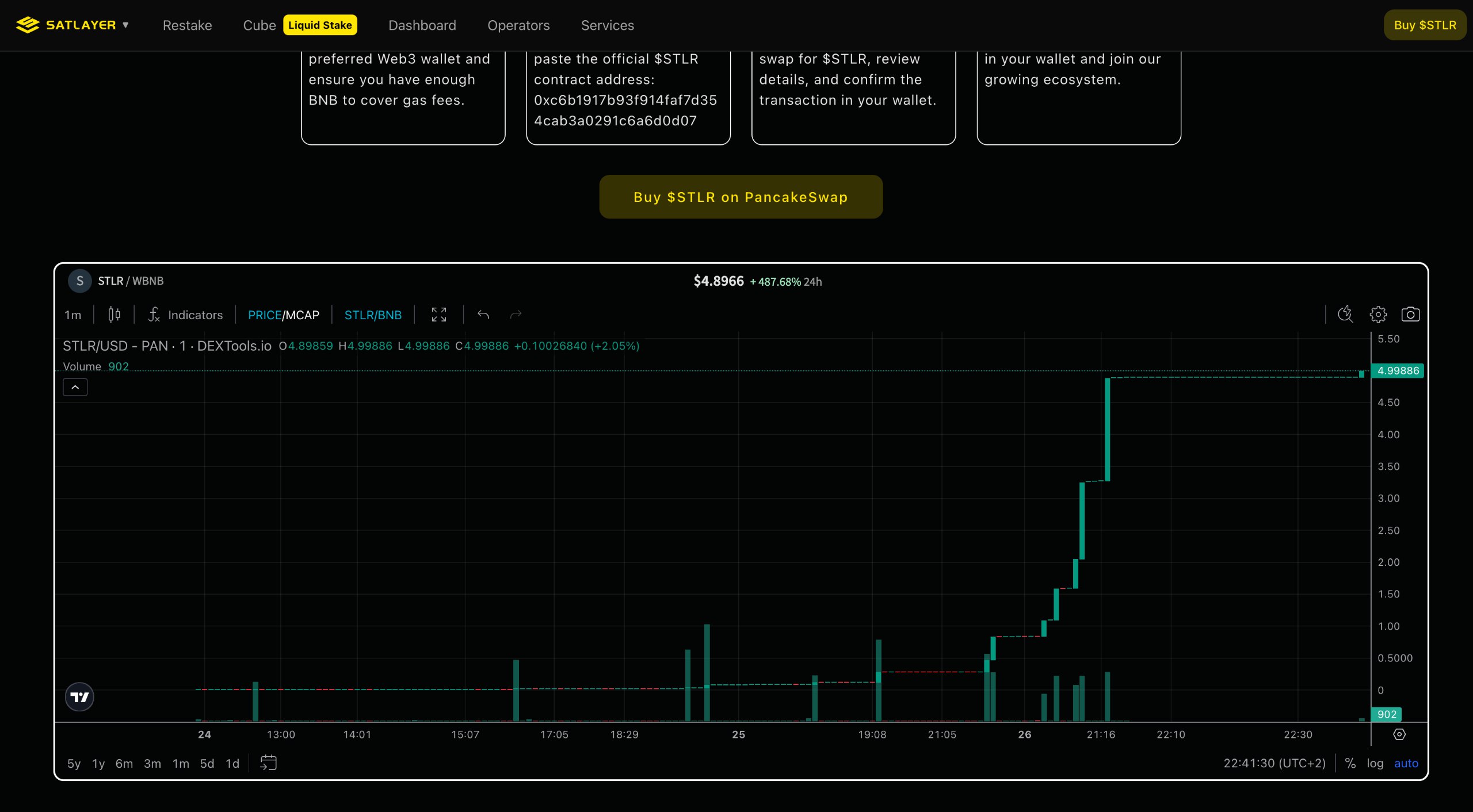
Task: Open the 1m chart interval dropdown
Action: (x=72, y=315)
